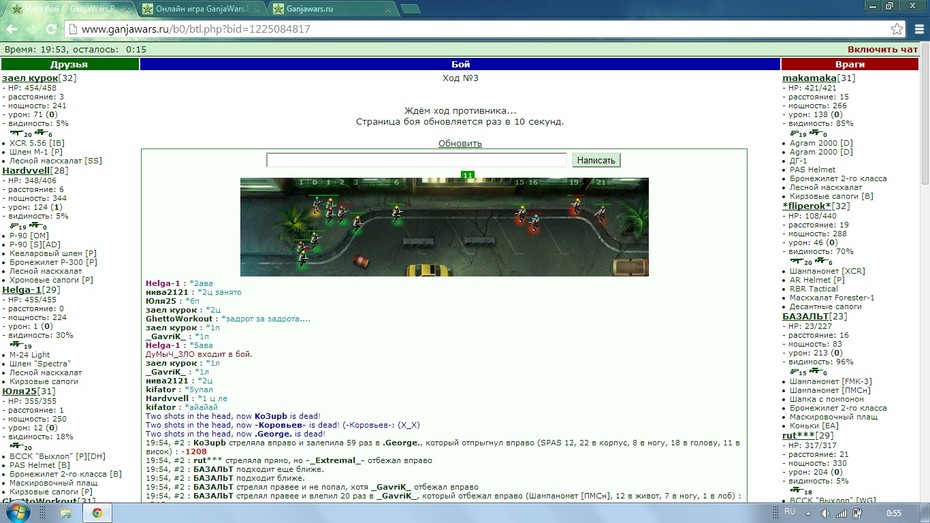The height and width of the screenshot is (523, 930).
Task: Click Коньки [EA] item
Action: tap(813, 426)
